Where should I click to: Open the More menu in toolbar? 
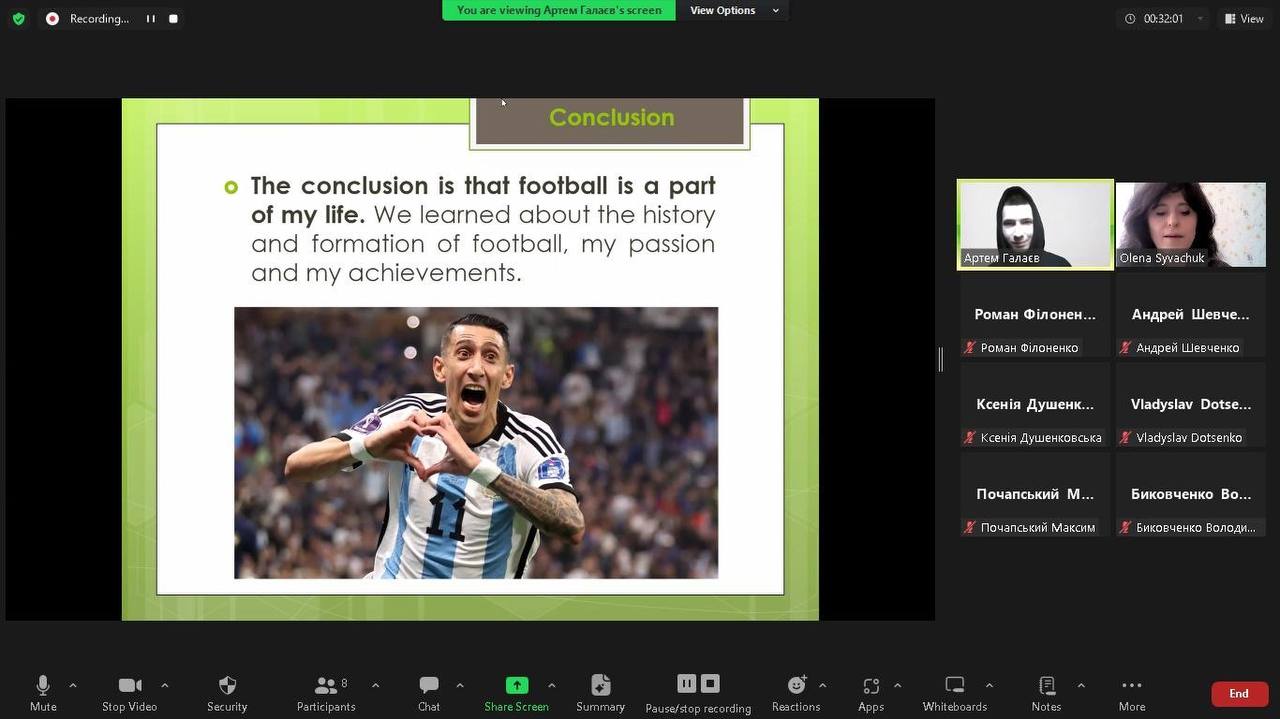click(1132, 693)
